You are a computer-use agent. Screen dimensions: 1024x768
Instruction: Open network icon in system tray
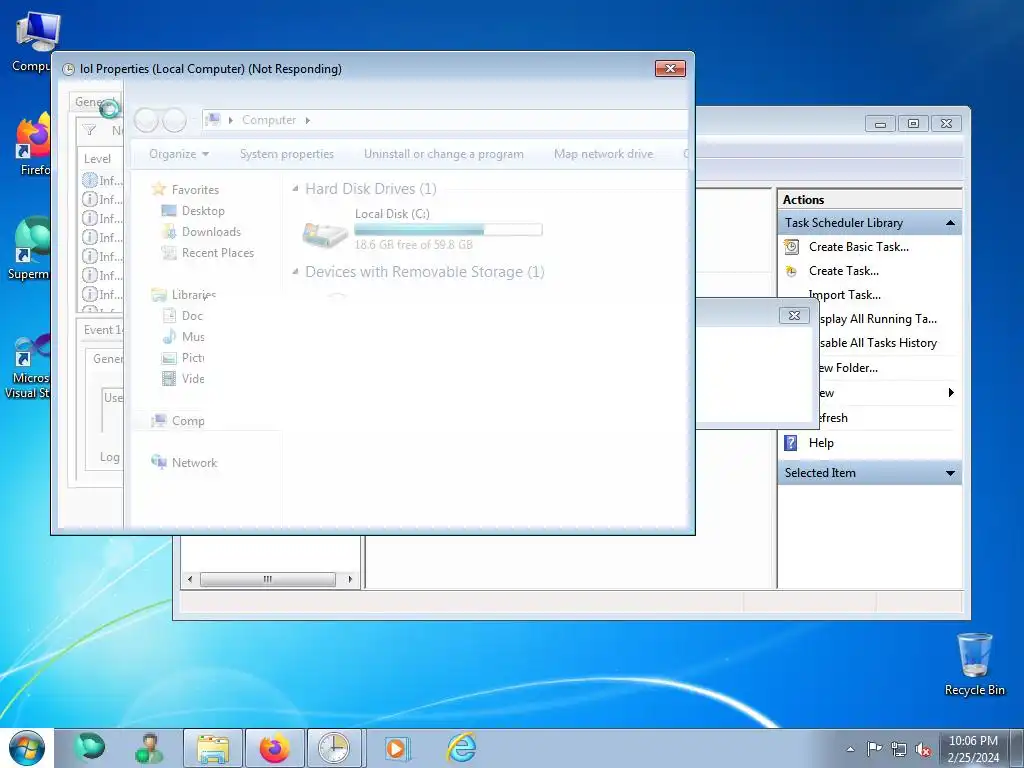(x=899, y=750)
